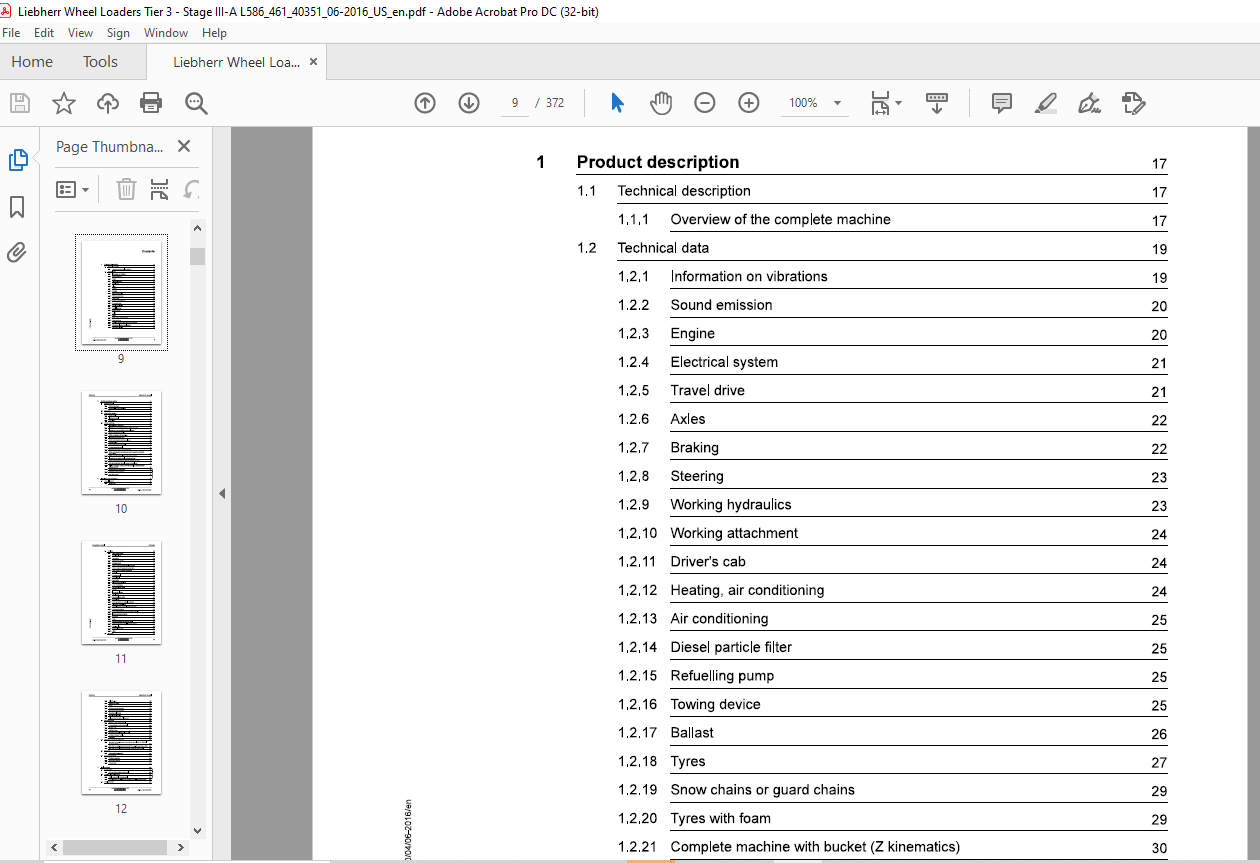Open thumbnail options dropdown menu

tap(73, 189)
